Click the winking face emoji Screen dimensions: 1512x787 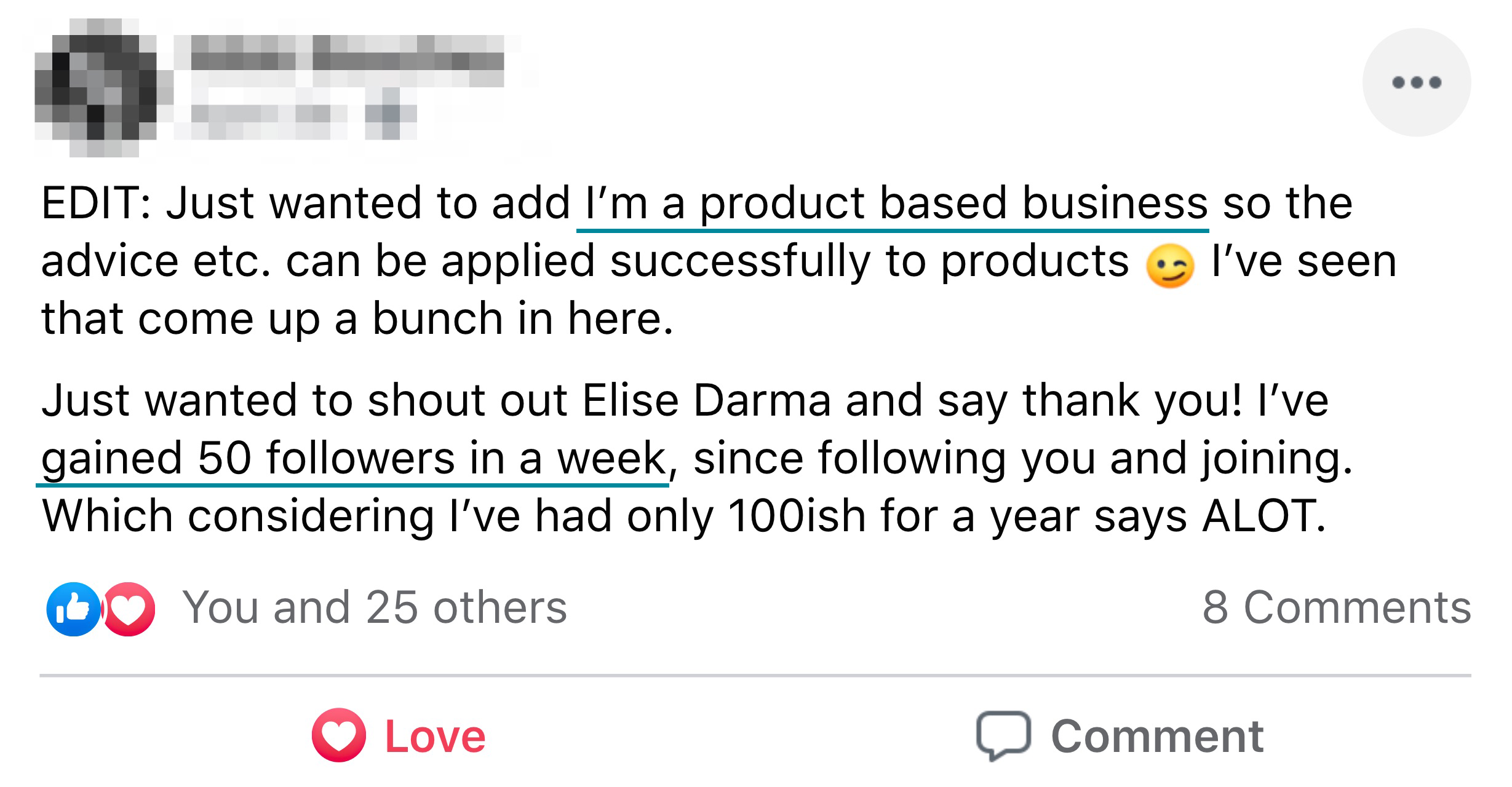1169,266
